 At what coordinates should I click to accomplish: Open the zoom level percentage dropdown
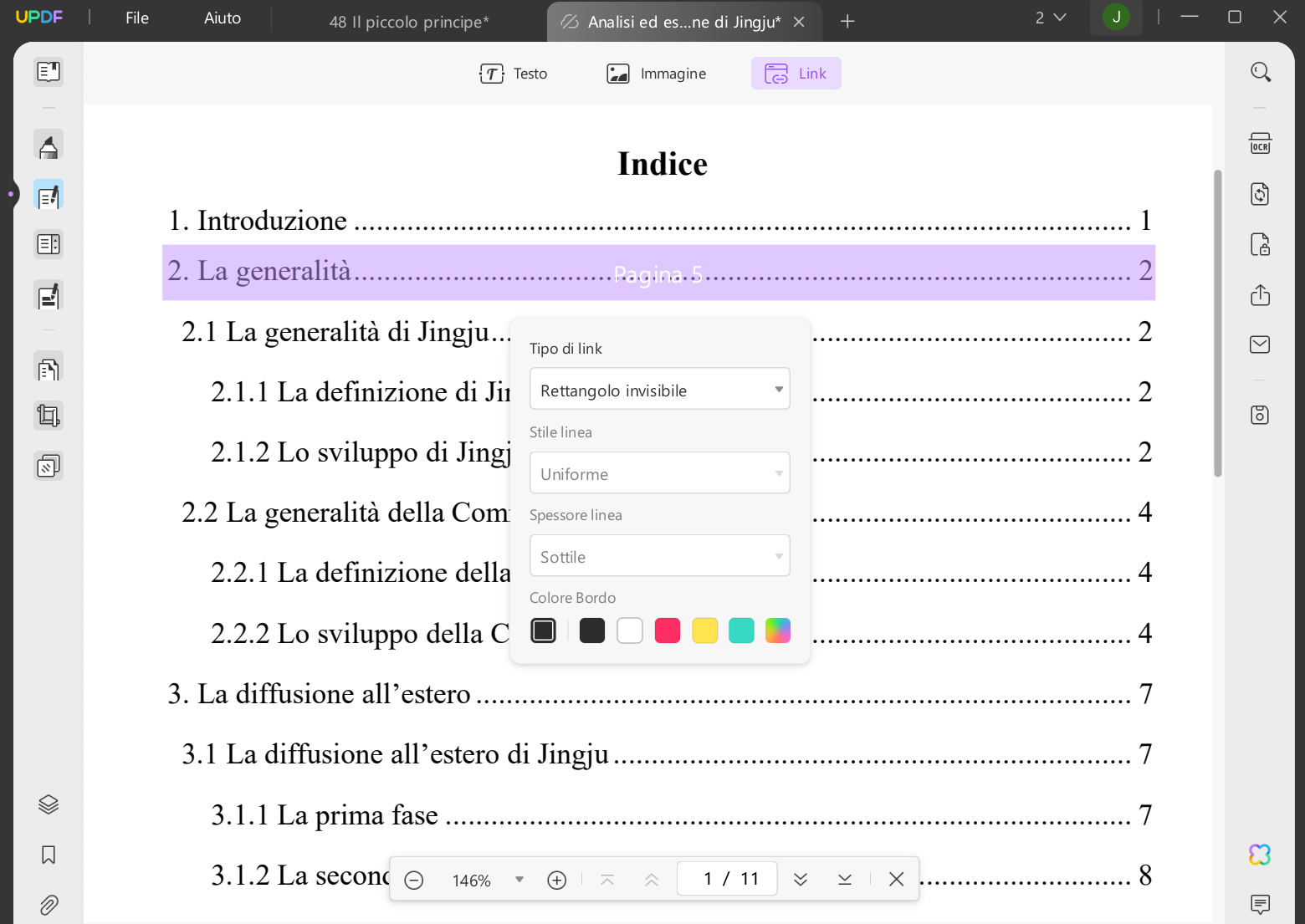[x=519, y=880]
